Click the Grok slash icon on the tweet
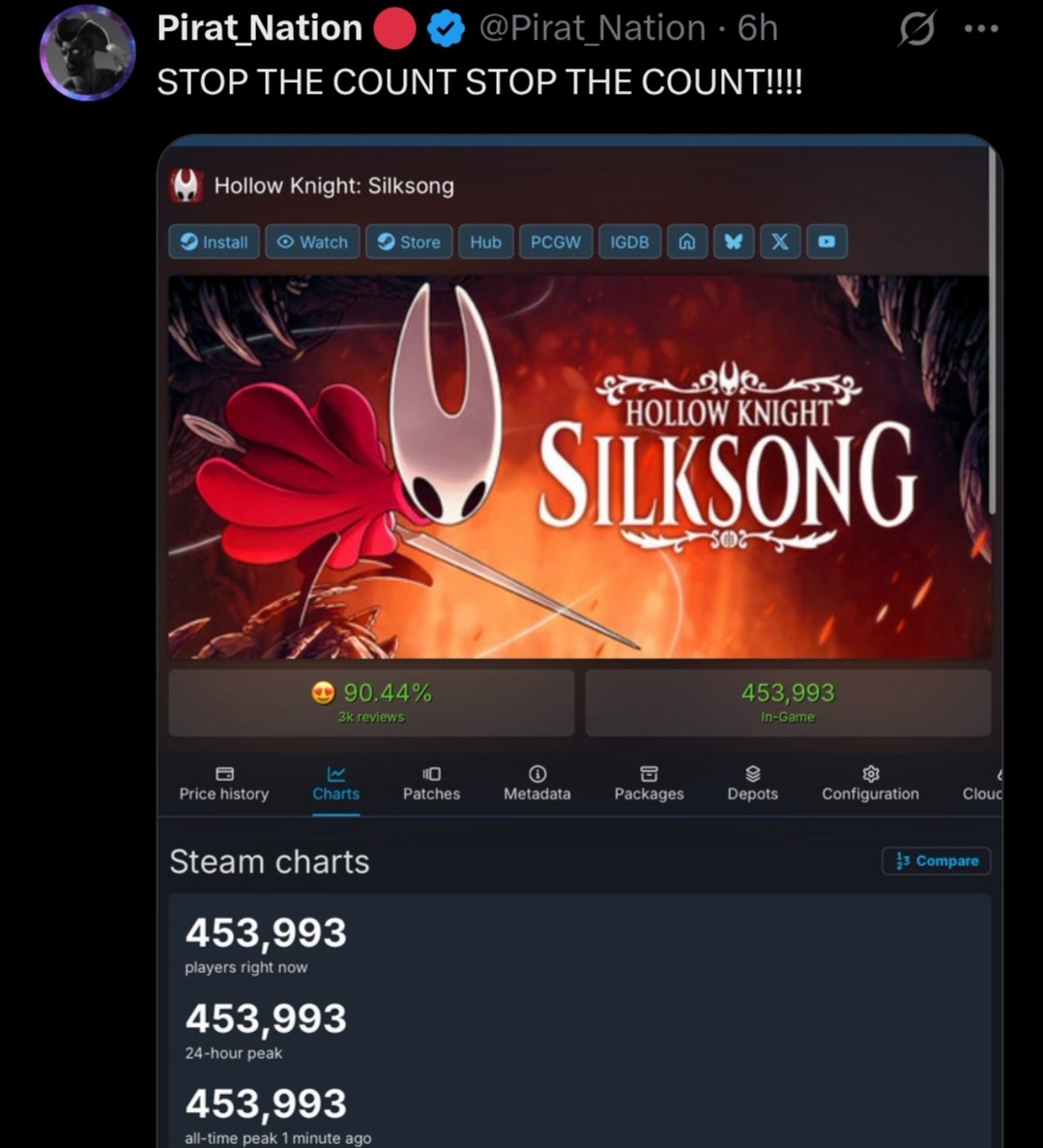Screen dimensions: 1043x1148 pos(916,29)
